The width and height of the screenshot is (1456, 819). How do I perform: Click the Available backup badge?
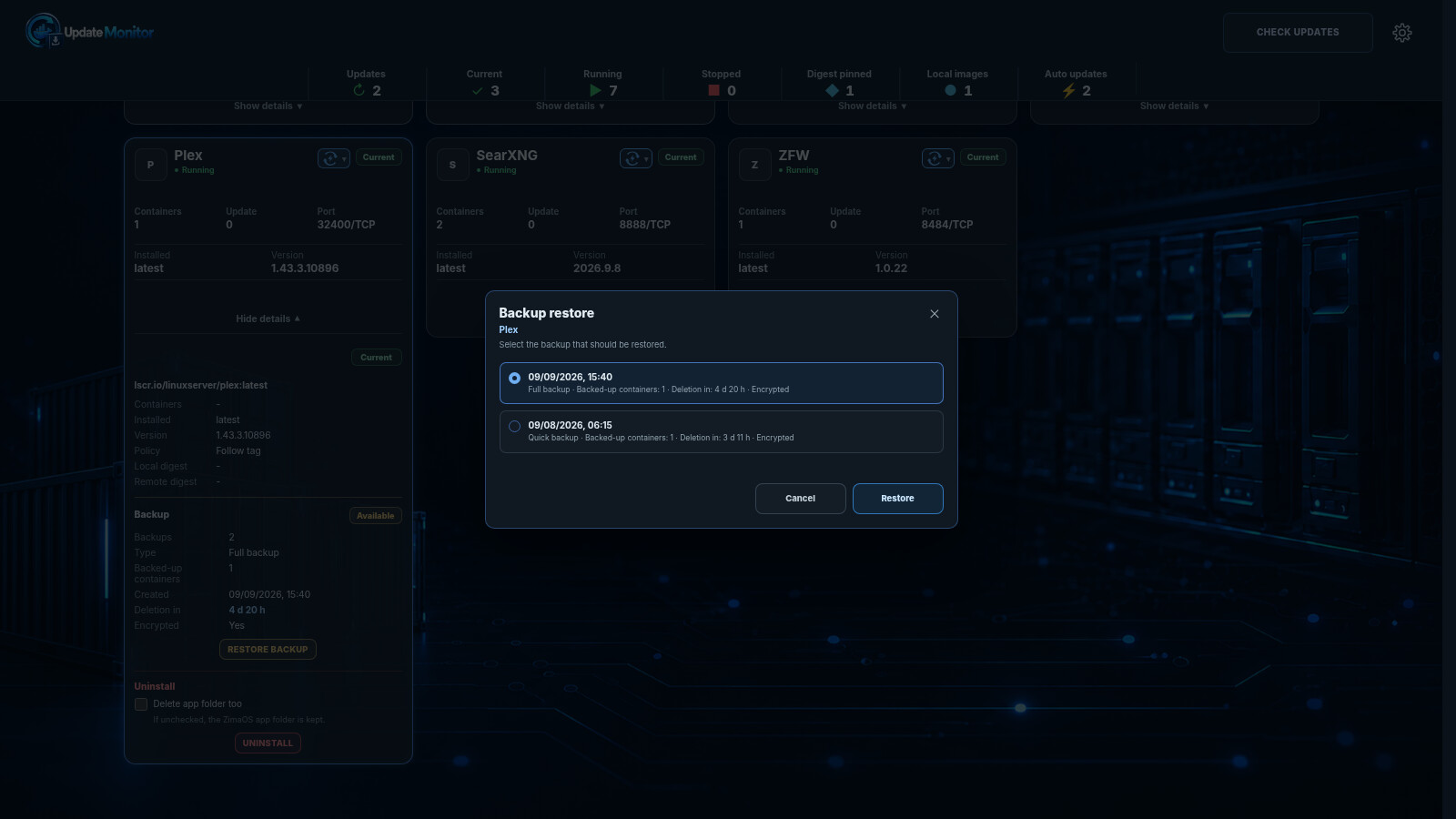pos(376,516)
